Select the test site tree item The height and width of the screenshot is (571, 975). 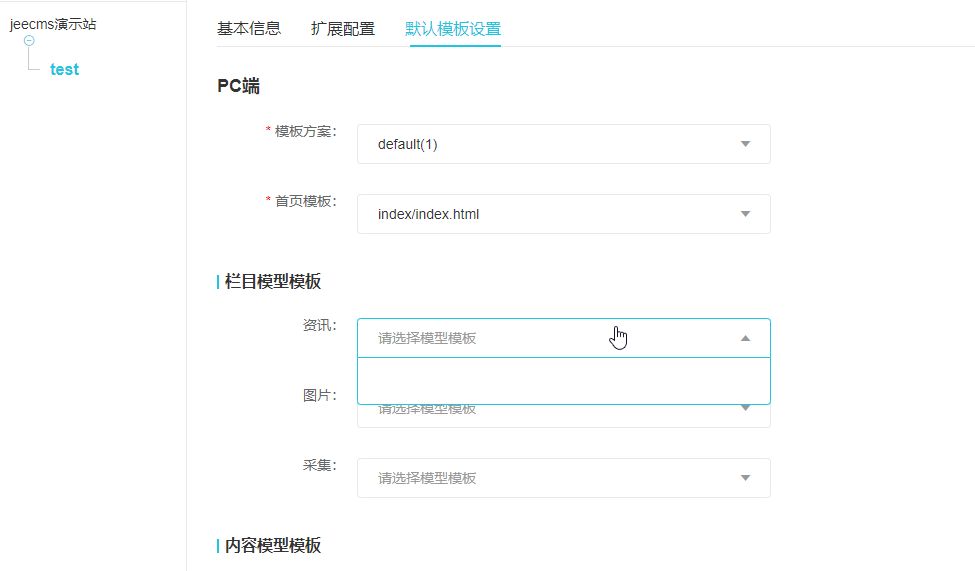(64, 70)
